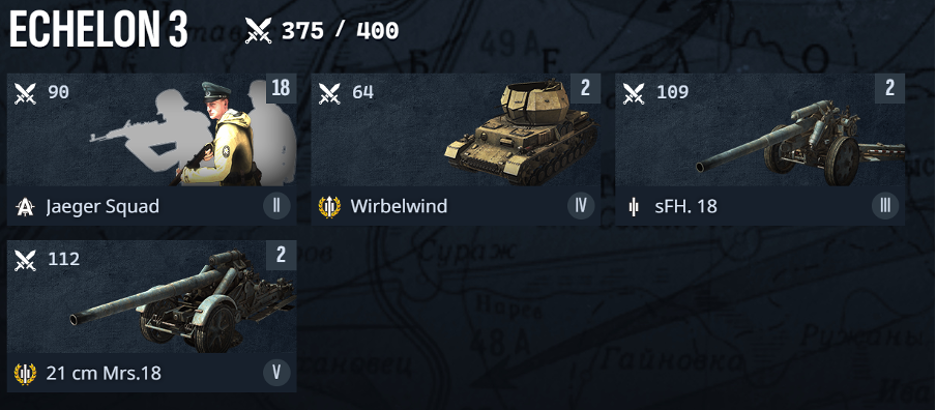936x410 pixels.
Task: Click the tier IV badge on Wirbelwind
Action: (581, 206)
